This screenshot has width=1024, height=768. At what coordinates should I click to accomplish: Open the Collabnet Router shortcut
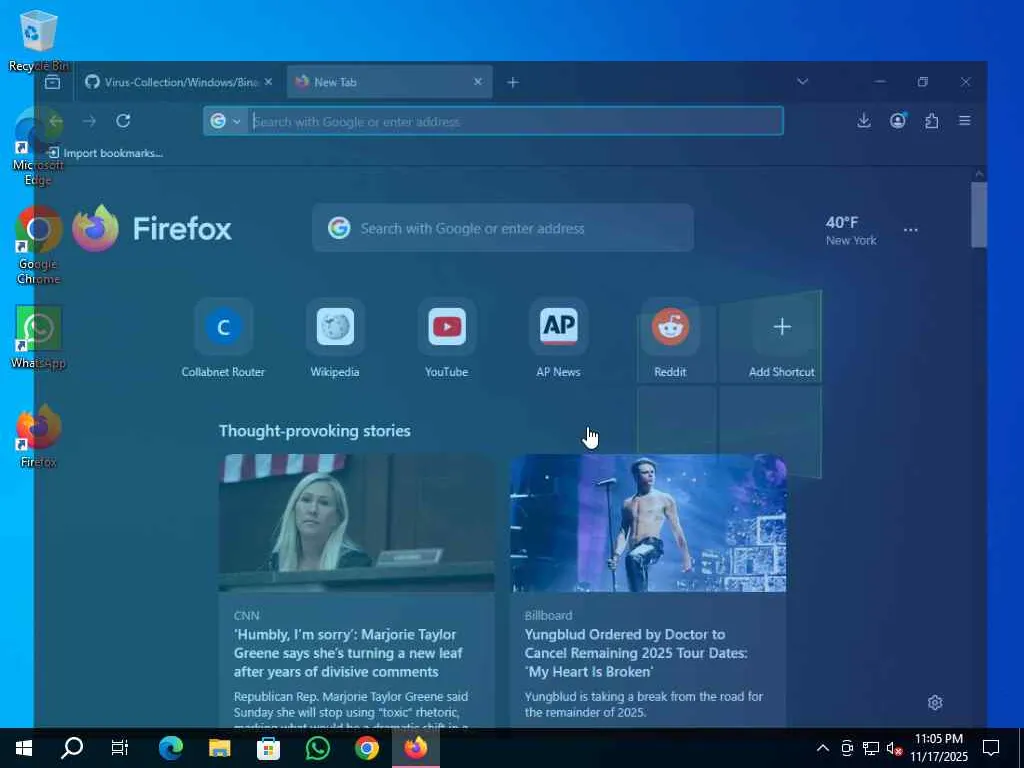click(223, 338)
